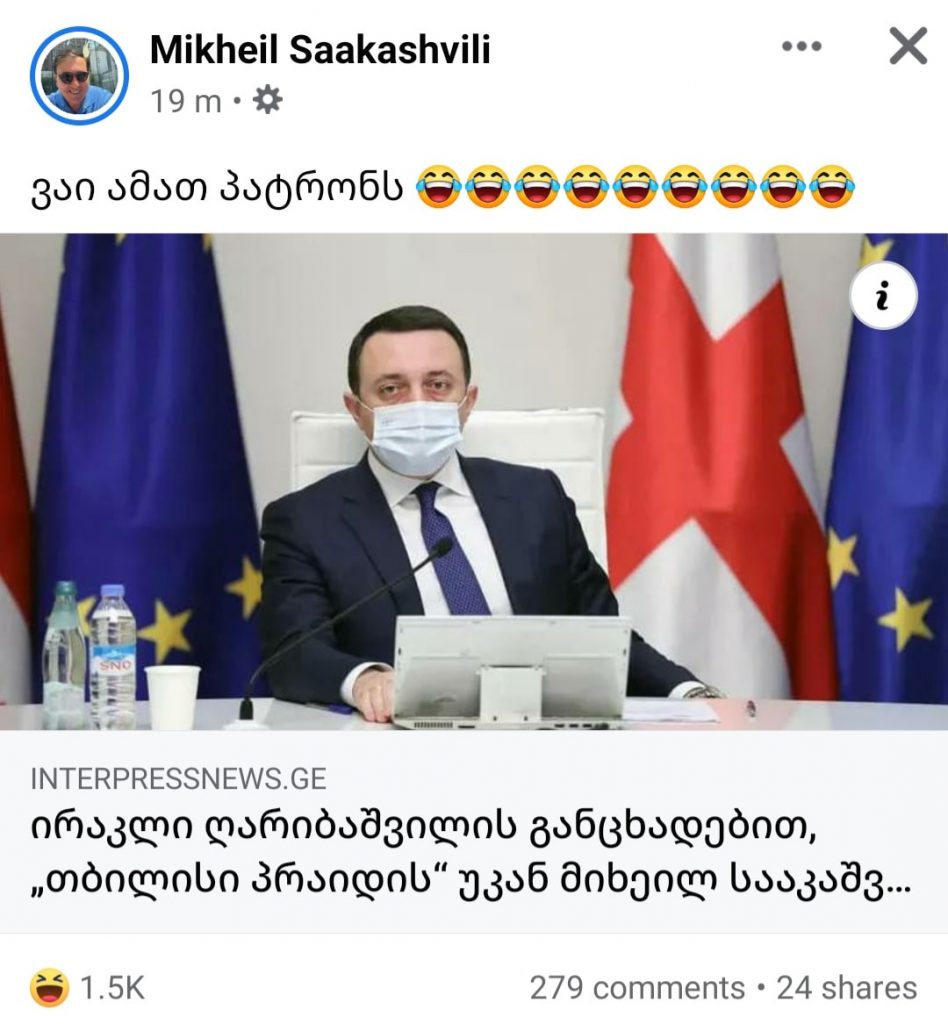The image size is (948, 1024).
Task: Click the last laughing emoji in post text
Action: (x=831, y=186)
